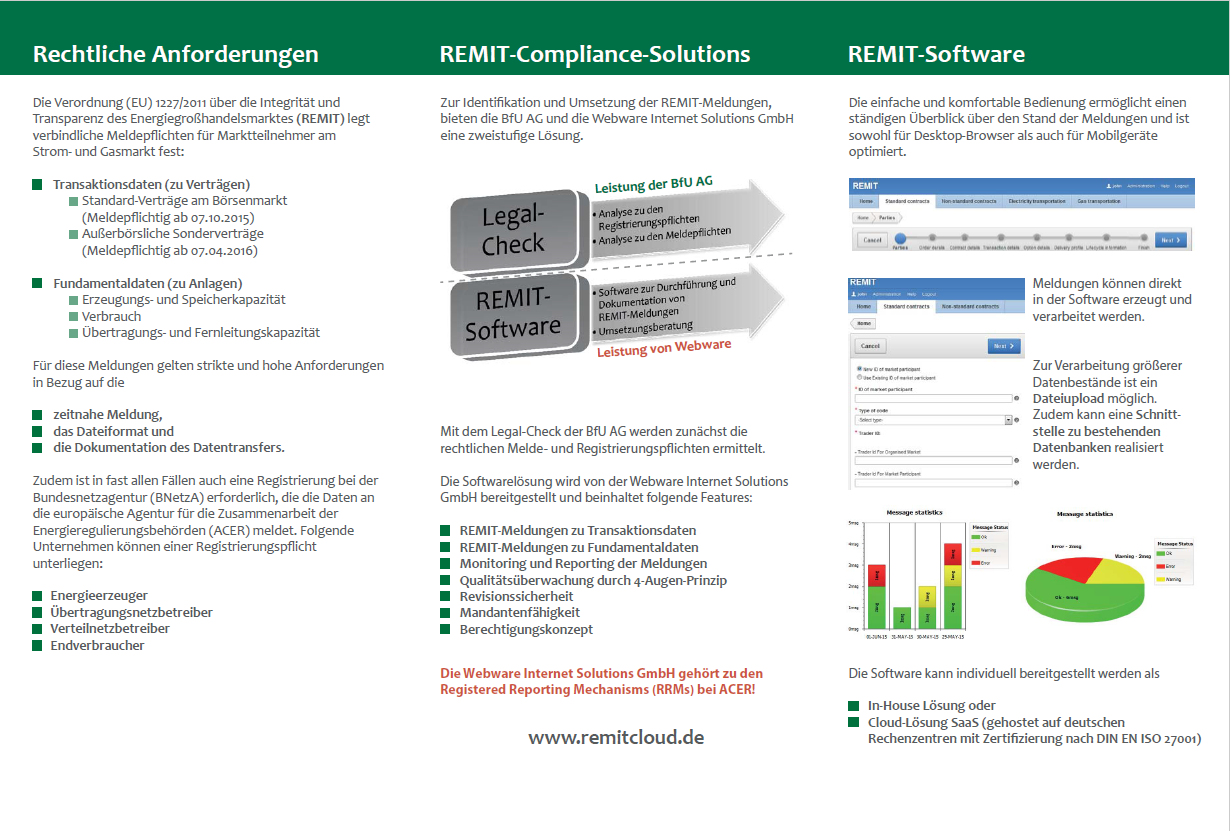Click the active blue Parties step circle
This screenshot has height=831, width=1230.
tap(900, 239)
